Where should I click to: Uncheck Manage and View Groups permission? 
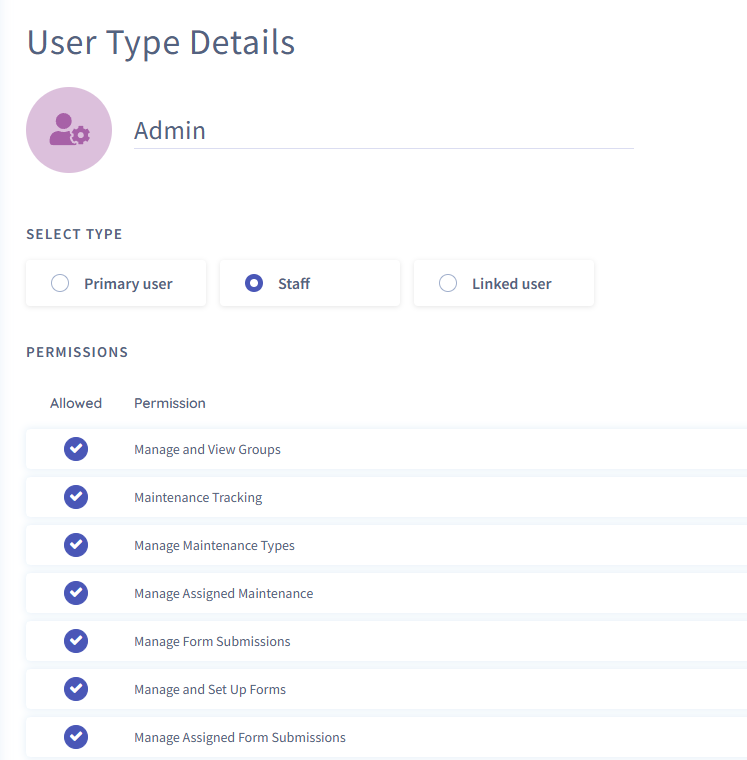(76, 449)
